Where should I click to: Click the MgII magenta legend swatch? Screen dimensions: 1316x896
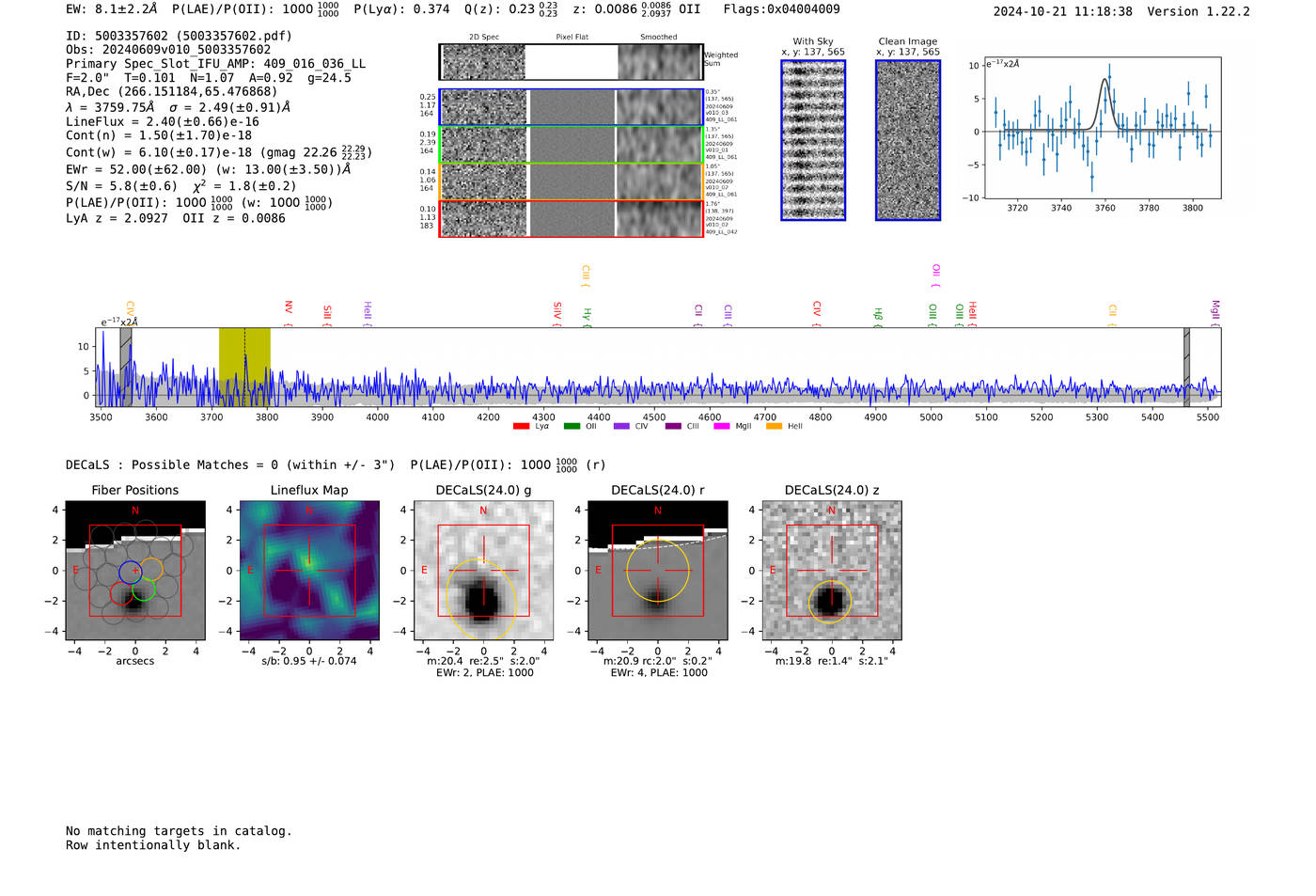722,427
